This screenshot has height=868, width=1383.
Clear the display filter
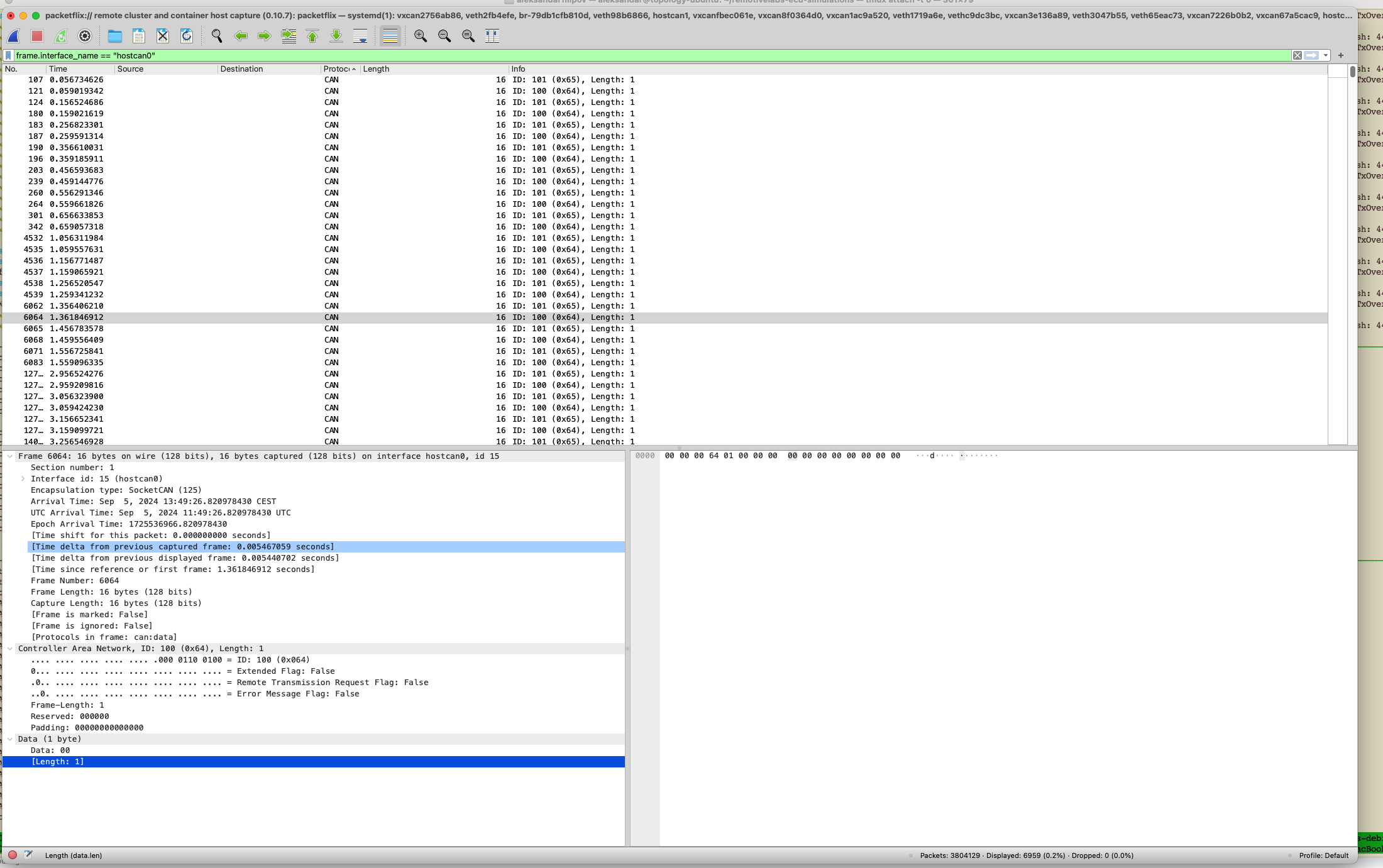pyautogui.click(x=1298, y=55)
